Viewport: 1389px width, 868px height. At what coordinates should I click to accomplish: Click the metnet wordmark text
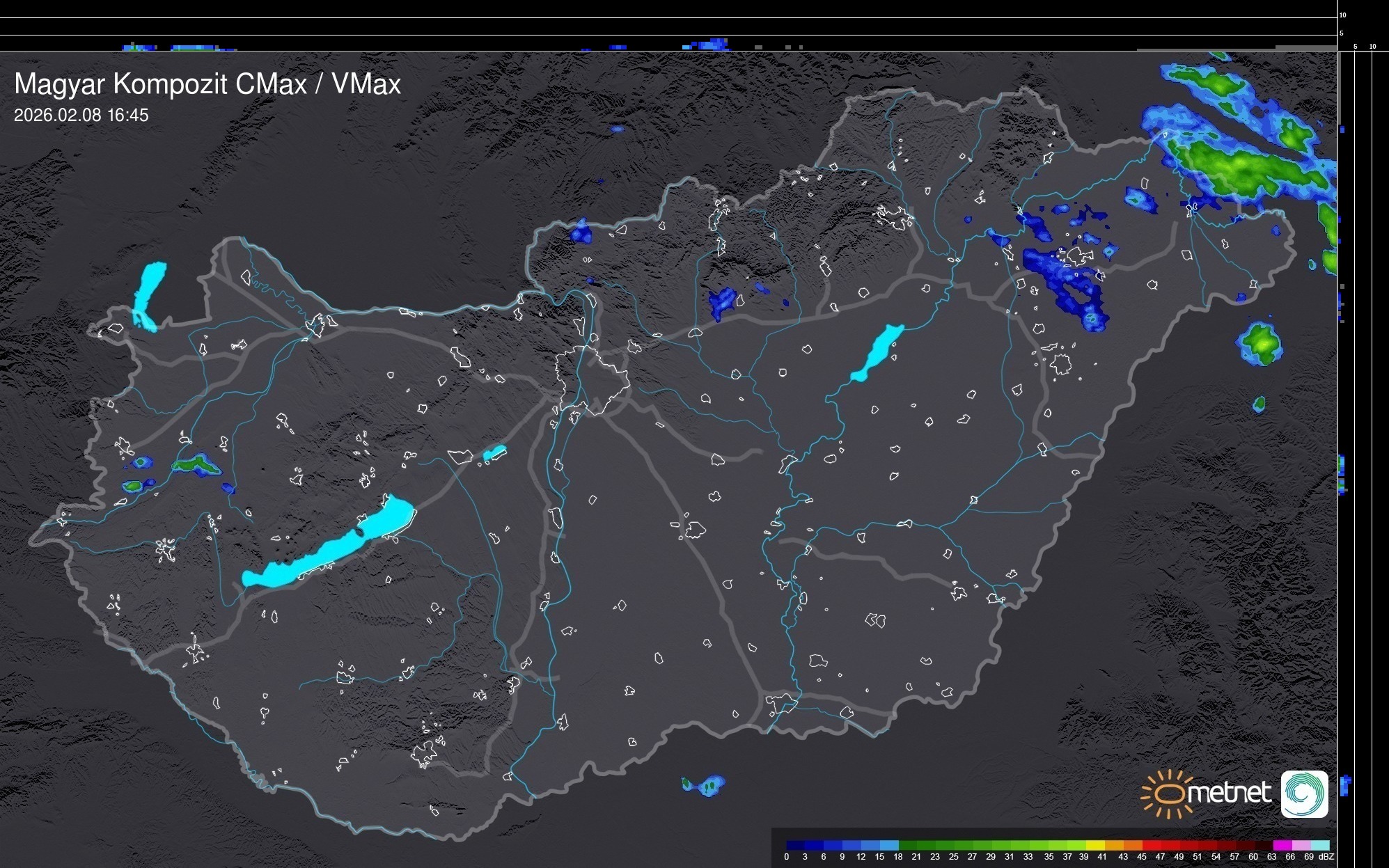[1229, 793]
